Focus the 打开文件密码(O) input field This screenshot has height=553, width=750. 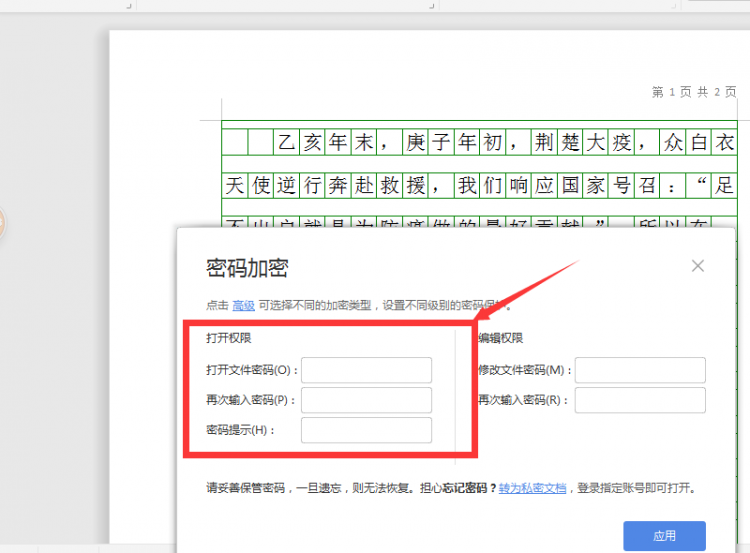point(366,370)
